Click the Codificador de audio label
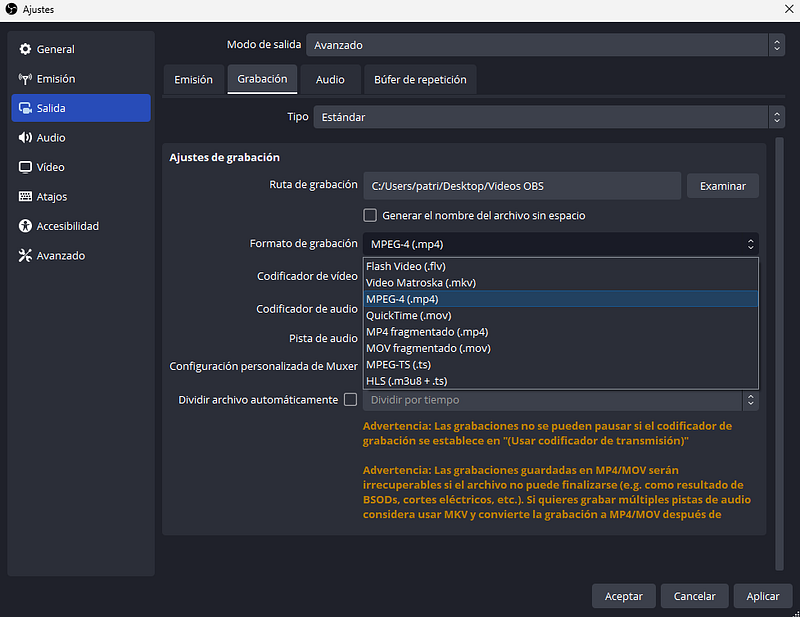 (x=307, y=309)
